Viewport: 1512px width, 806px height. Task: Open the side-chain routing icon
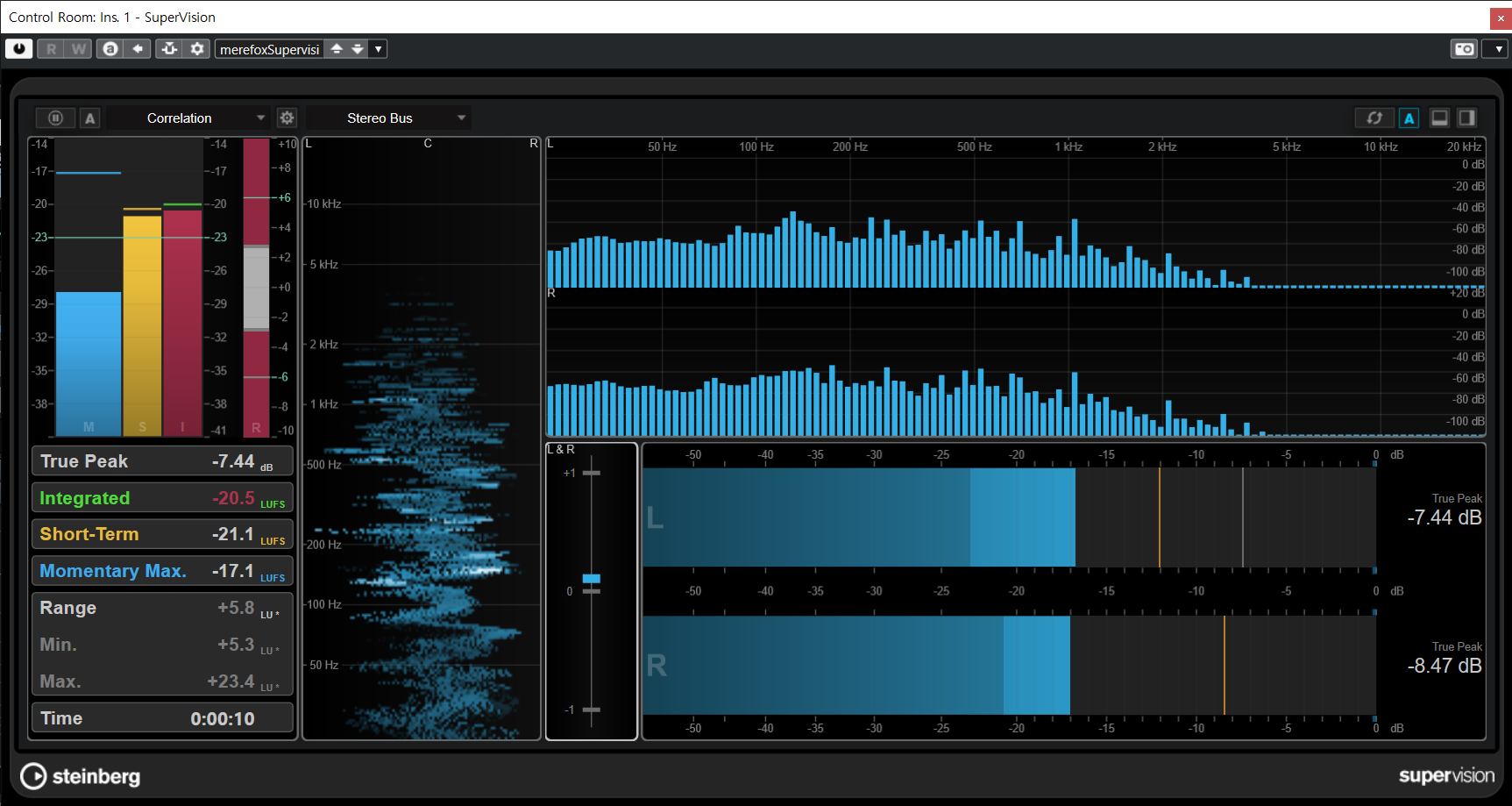pyautogui.click(x=170, y=49)
